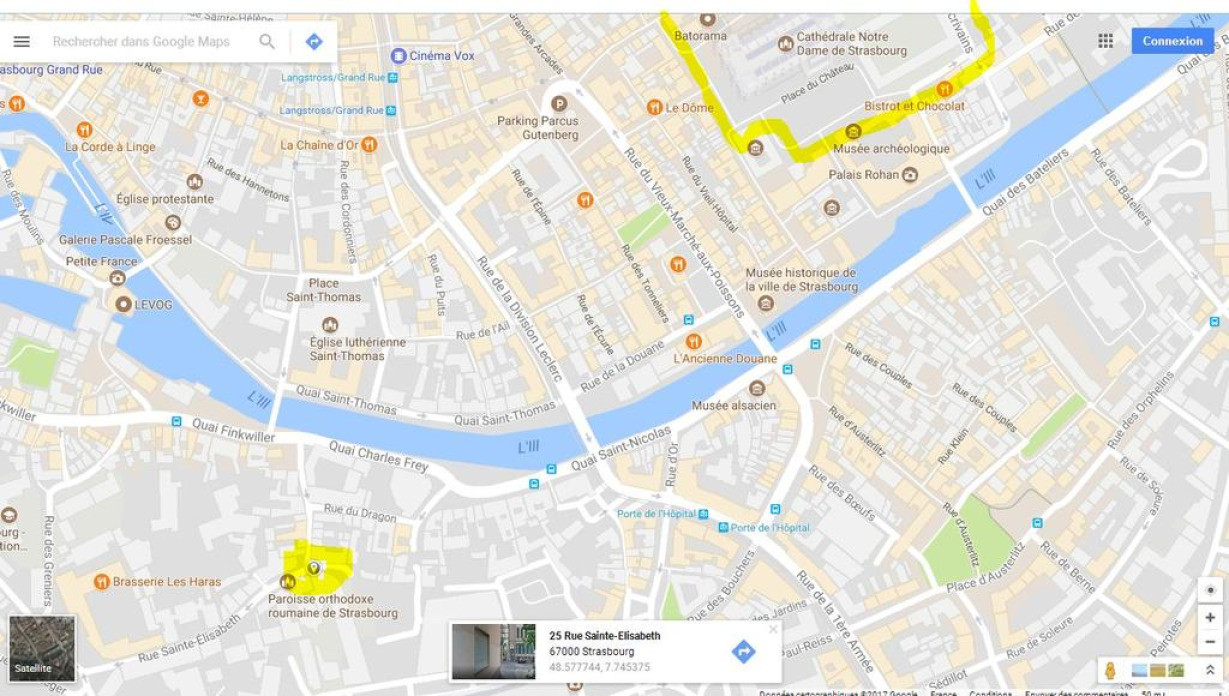Open the hamburger menu in search bar
1229x696 pixels.
click(x=21, y=42)
